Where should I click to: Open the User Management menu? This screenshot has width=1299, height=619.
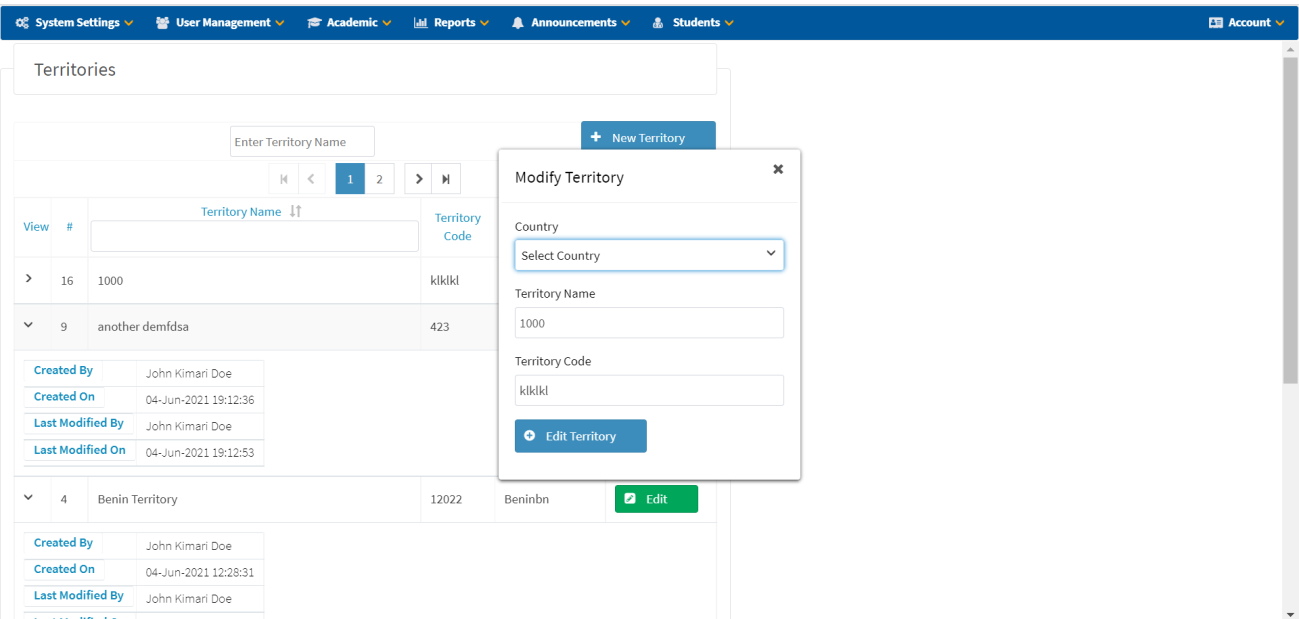coord(220,22)
